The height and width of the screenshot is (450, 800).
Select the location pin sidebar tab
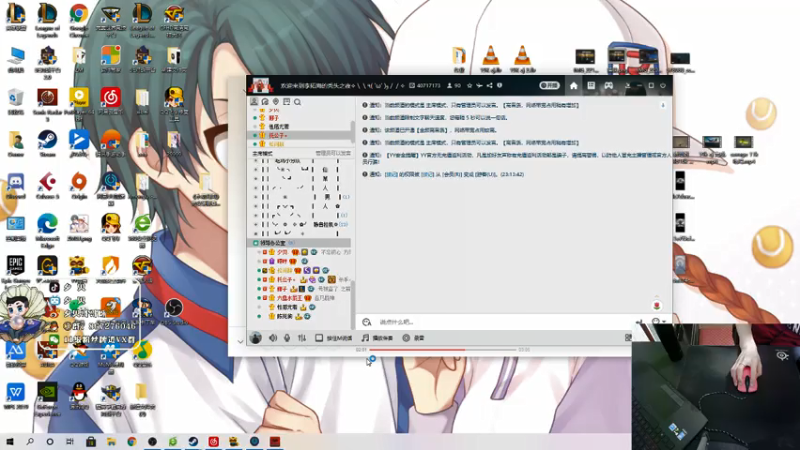tap(276, 102)
